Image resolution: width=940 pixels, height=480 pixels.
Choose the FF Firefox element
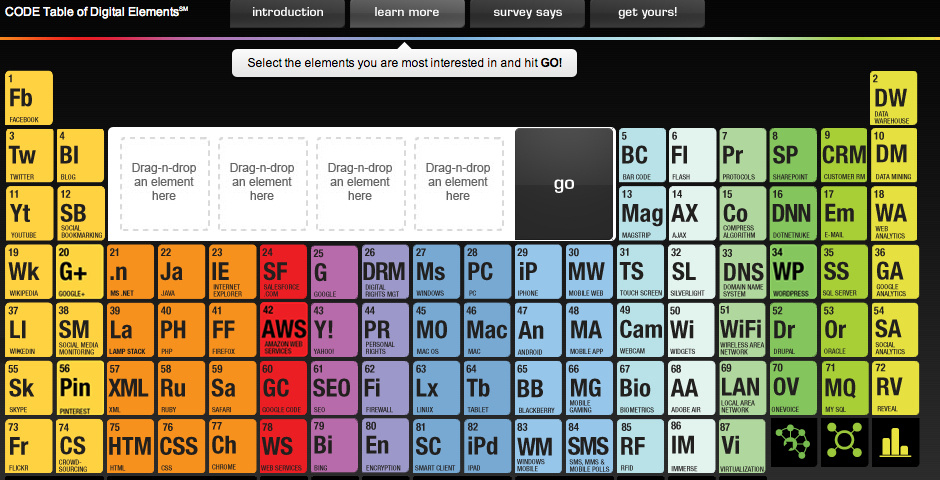click(233, 329)
